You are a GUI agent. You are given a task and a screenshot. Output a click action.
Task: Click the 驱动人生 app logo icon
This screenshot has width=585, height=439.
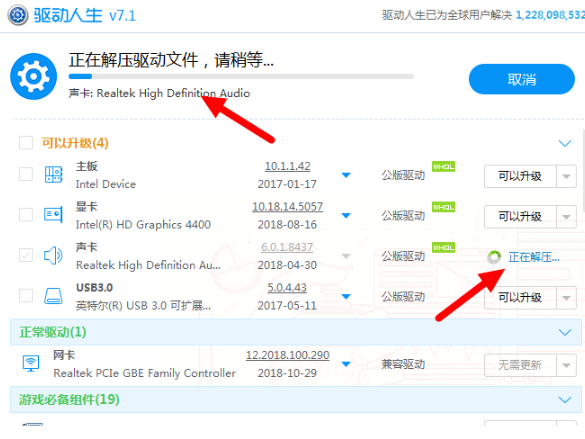point(18,15)
